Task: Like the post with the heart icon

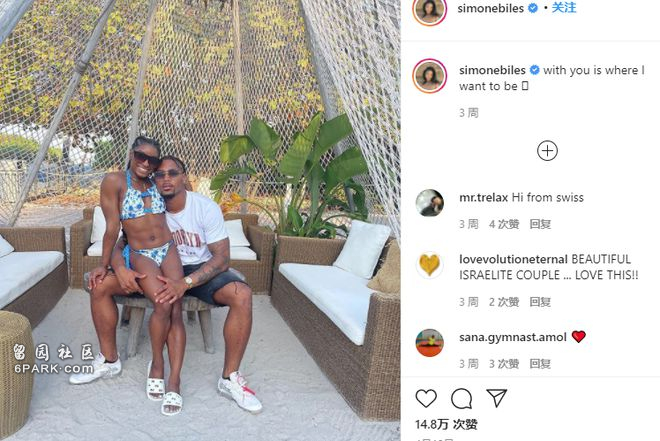Action: [x=426, y=398]
